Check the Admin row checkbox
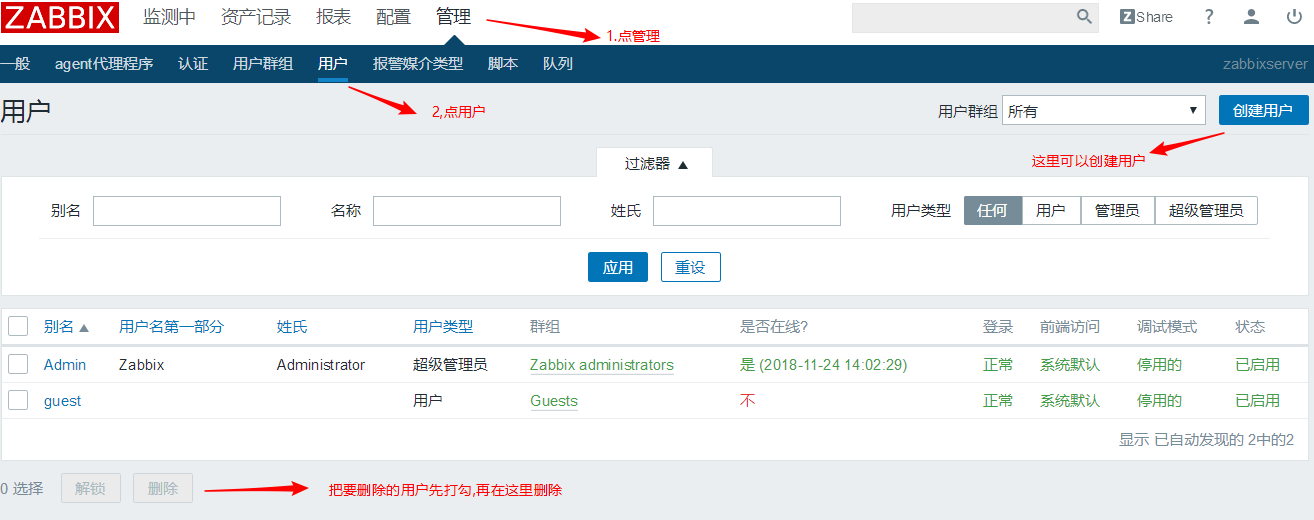This screenshot has width=1314, height=520. [18, 364]
